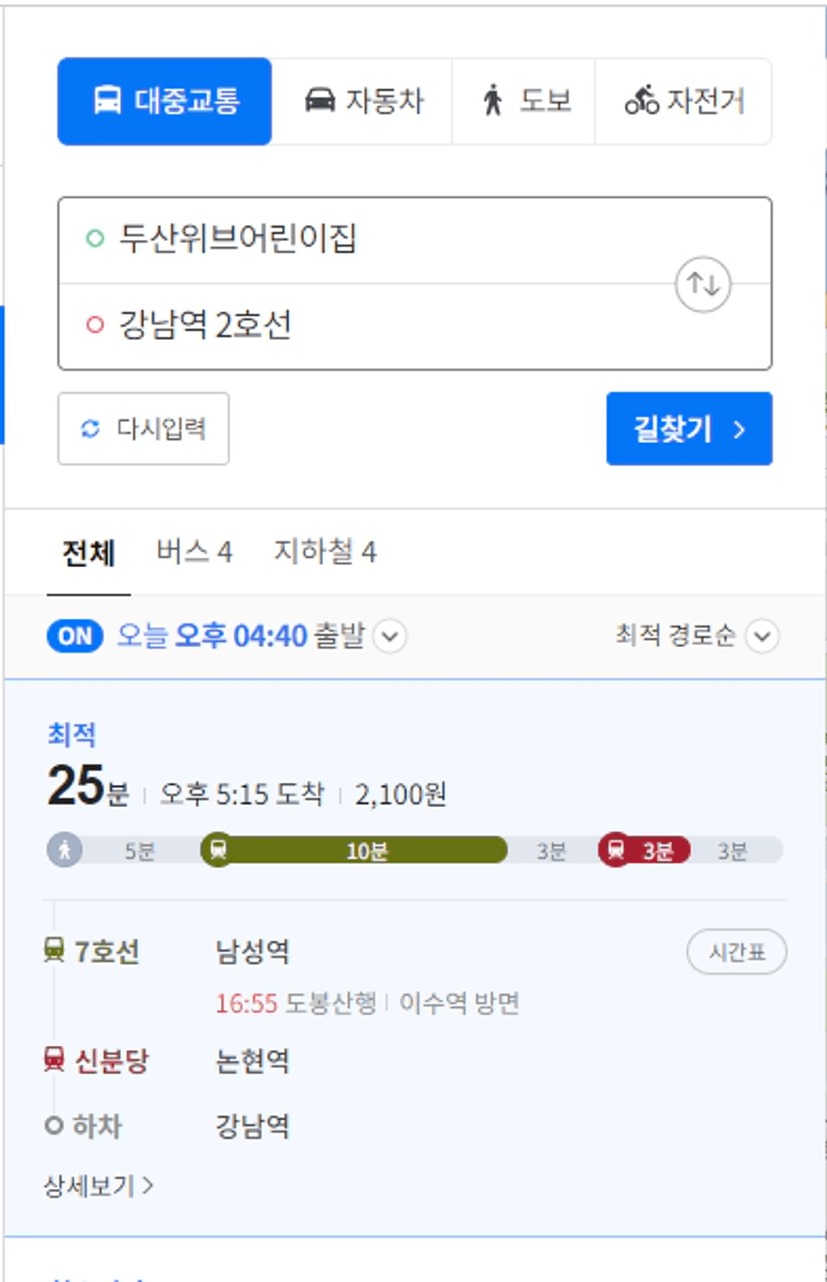This screenshot has height=1282, width=827.
Task: Open the 지하철 4 tab
Action: pos(325,552)
